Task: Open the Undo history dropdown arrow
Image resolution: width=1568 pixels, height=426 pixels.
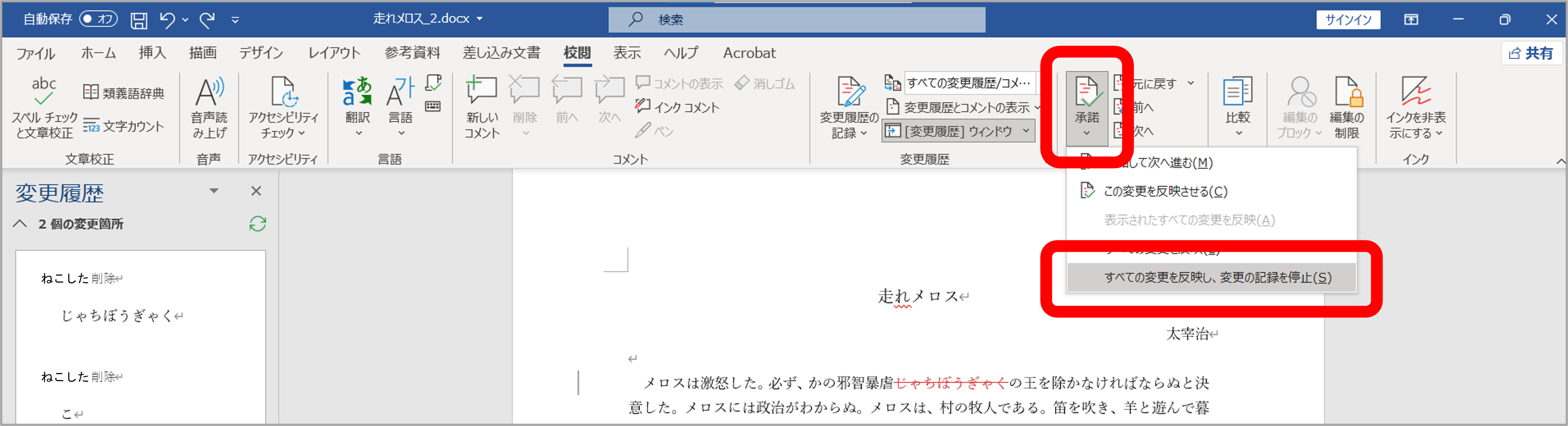Action: click(185, 20)
